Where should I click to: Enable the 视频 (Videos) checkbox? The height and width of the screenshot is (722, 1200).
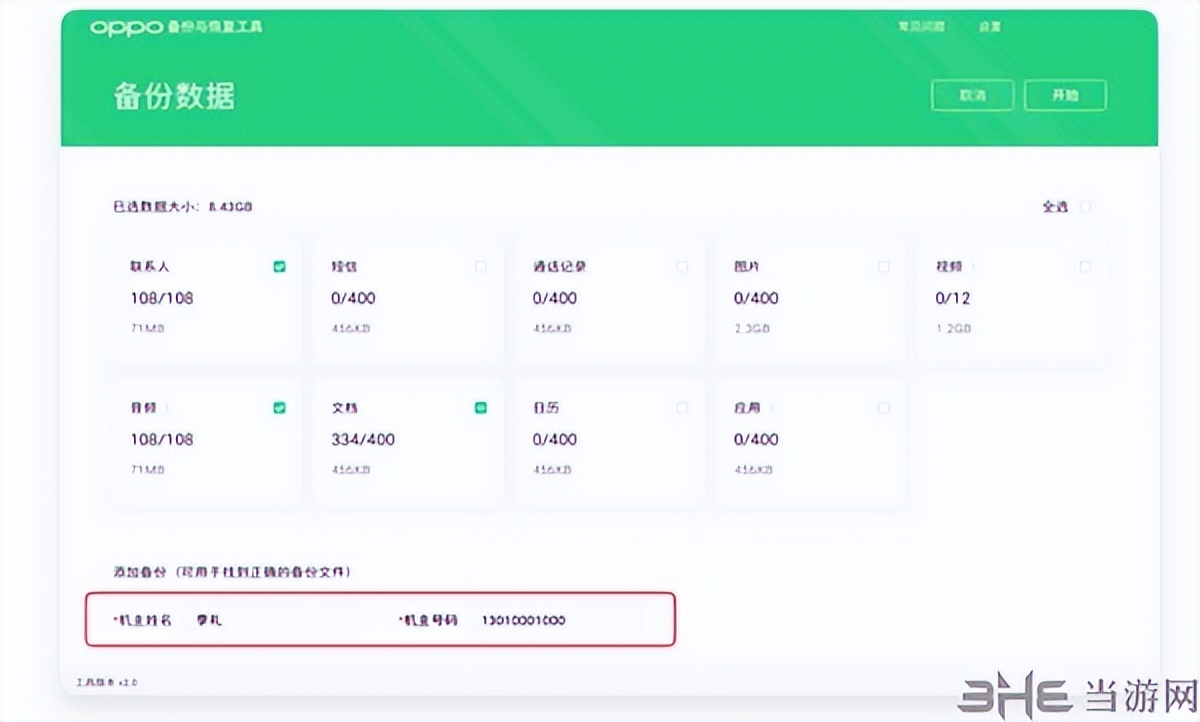coord(1085,266)
